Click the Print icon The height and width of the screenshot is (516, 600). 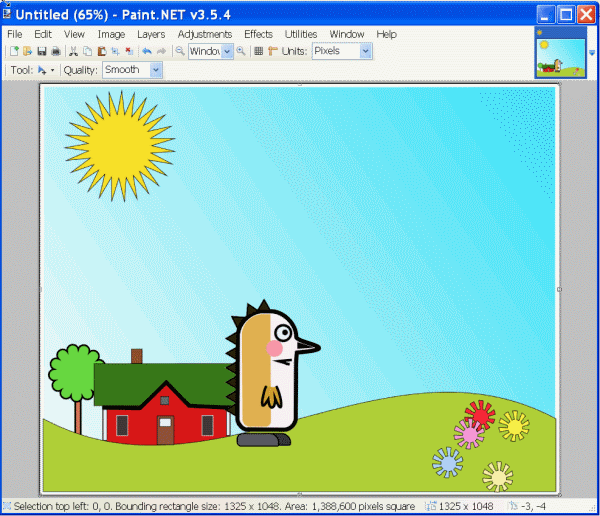tap(56, 51)
